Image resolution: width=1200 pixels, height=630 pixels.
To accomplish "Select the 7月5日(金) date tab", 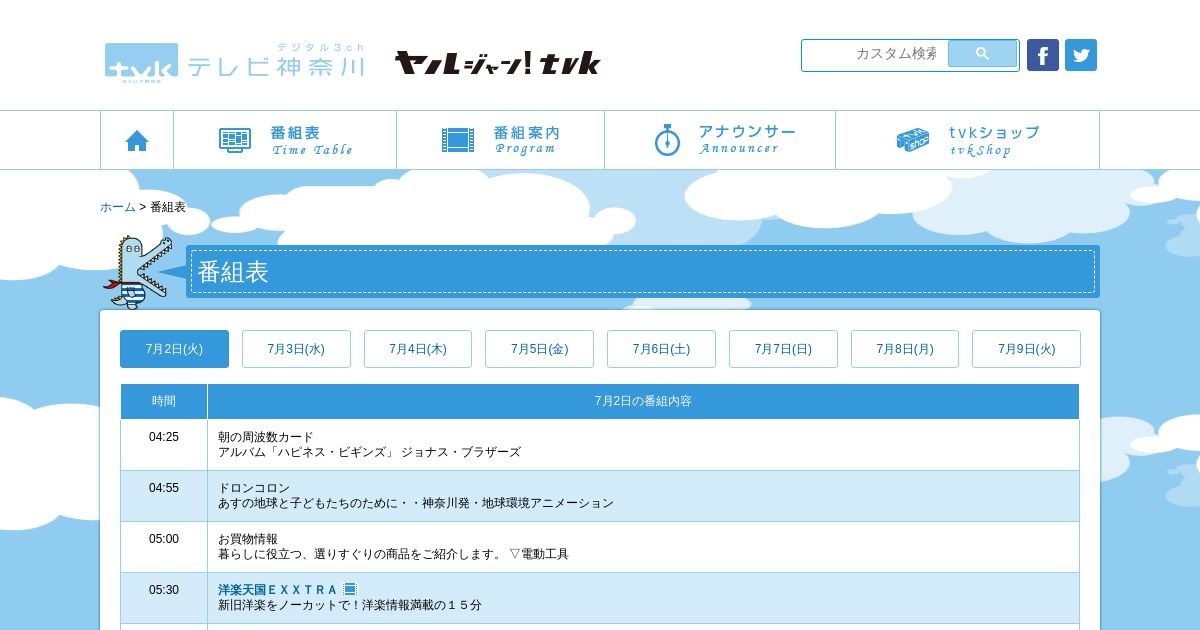I will (539, 349).
